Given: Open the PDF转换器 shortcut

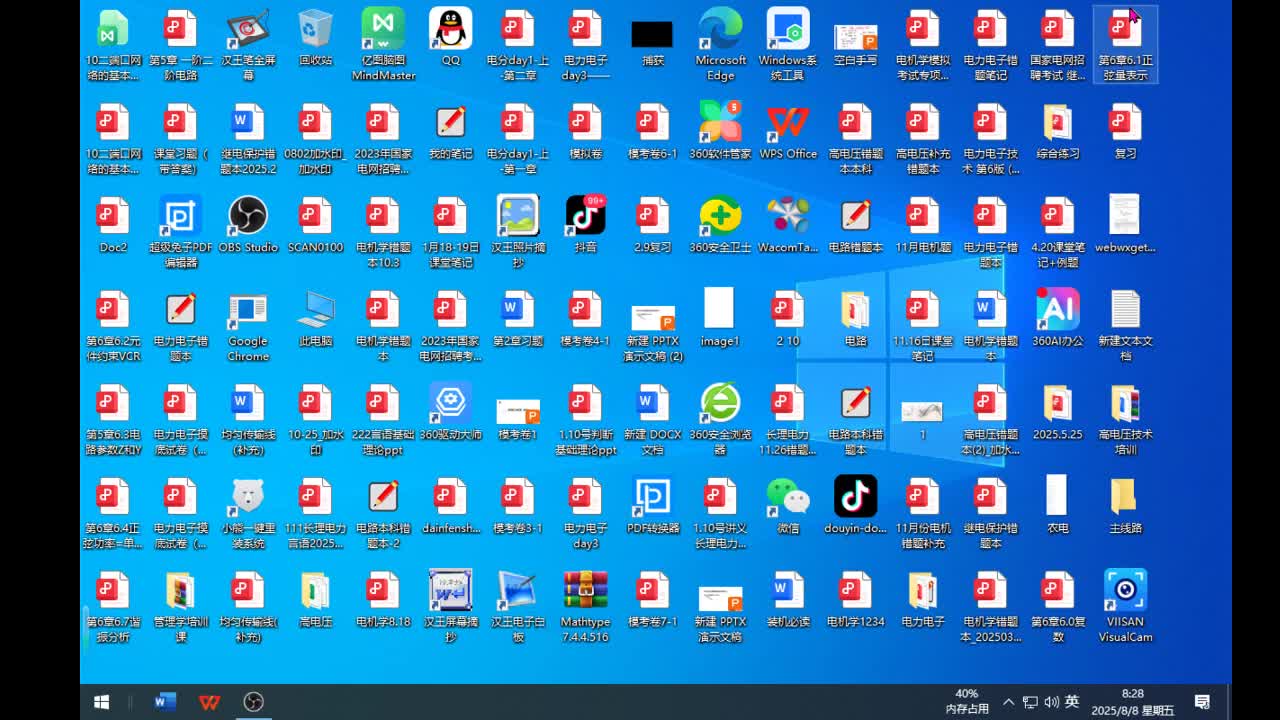Looking at the screenshot, I should 653,506.
